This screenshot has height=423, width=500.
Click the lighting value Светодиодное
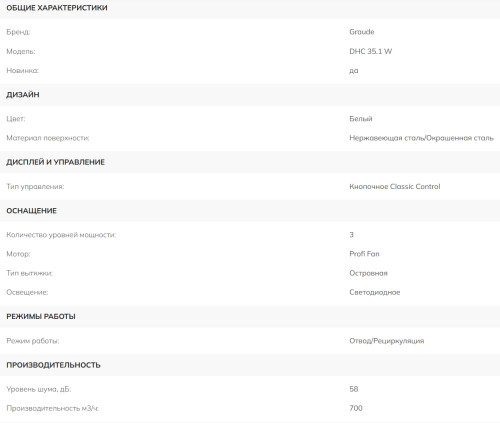pyautogui.click(x=375, y=292)
